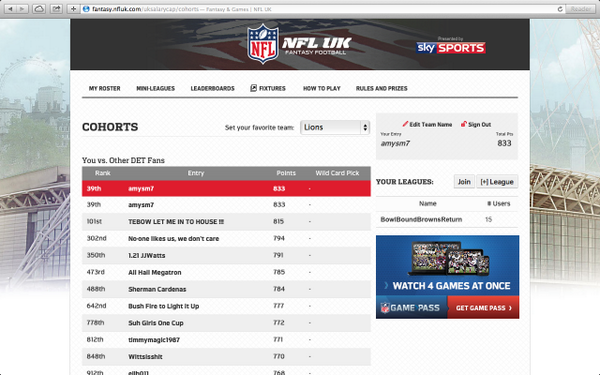Click the 473rd rank cell
Viewport: 600px width, 375px height.
(x=96, y=272)
